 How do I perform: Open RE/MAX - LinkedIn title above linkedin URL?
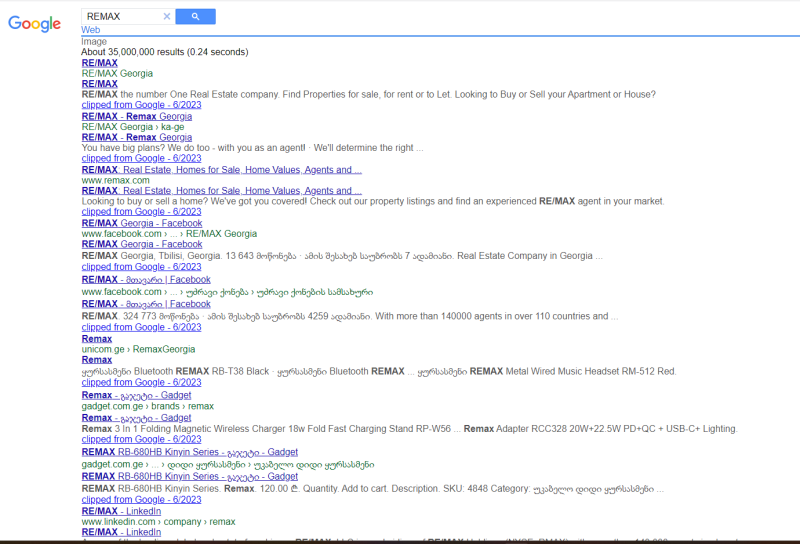(121, 511)
